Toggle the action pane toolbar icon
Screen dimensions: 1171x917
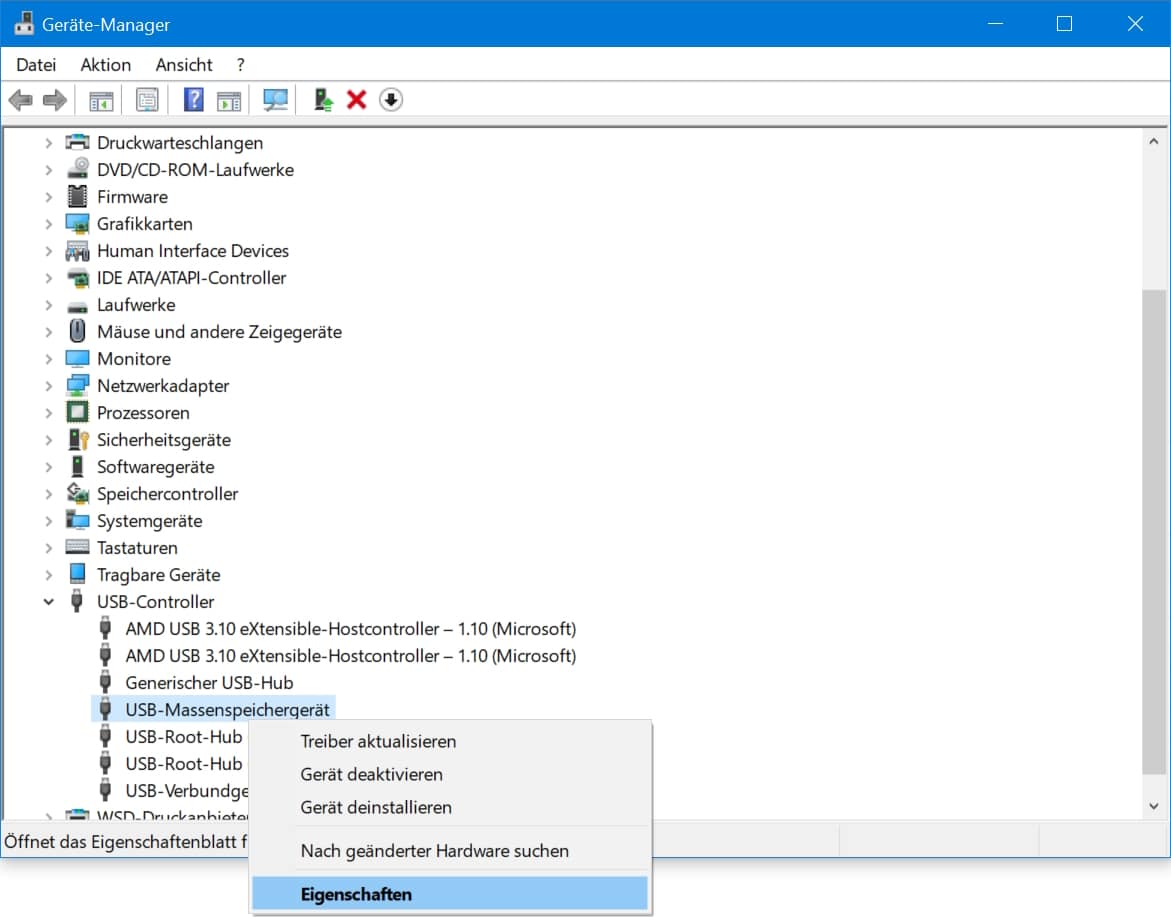(x=229, y=100)
